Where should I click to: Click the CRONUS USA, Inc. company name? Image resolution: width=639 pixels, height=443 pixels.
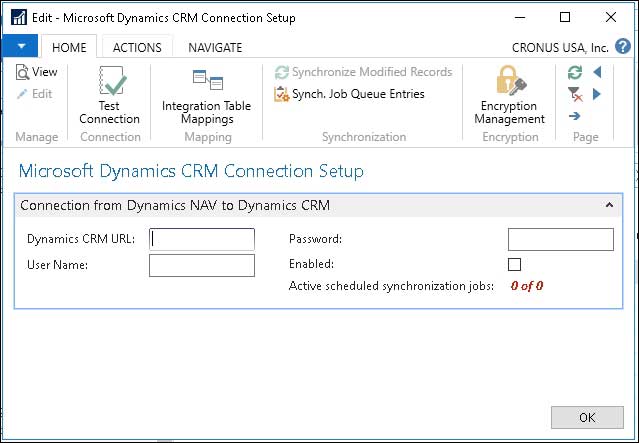(560, 48)
